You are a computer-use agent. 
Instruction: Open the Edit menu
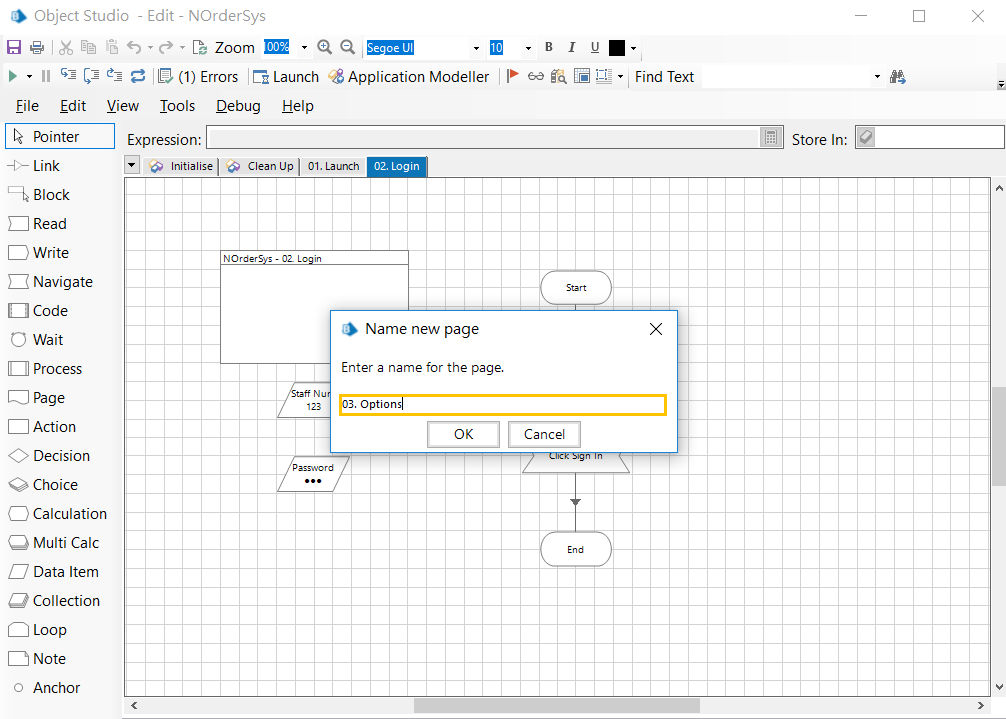tap(72, 106)
